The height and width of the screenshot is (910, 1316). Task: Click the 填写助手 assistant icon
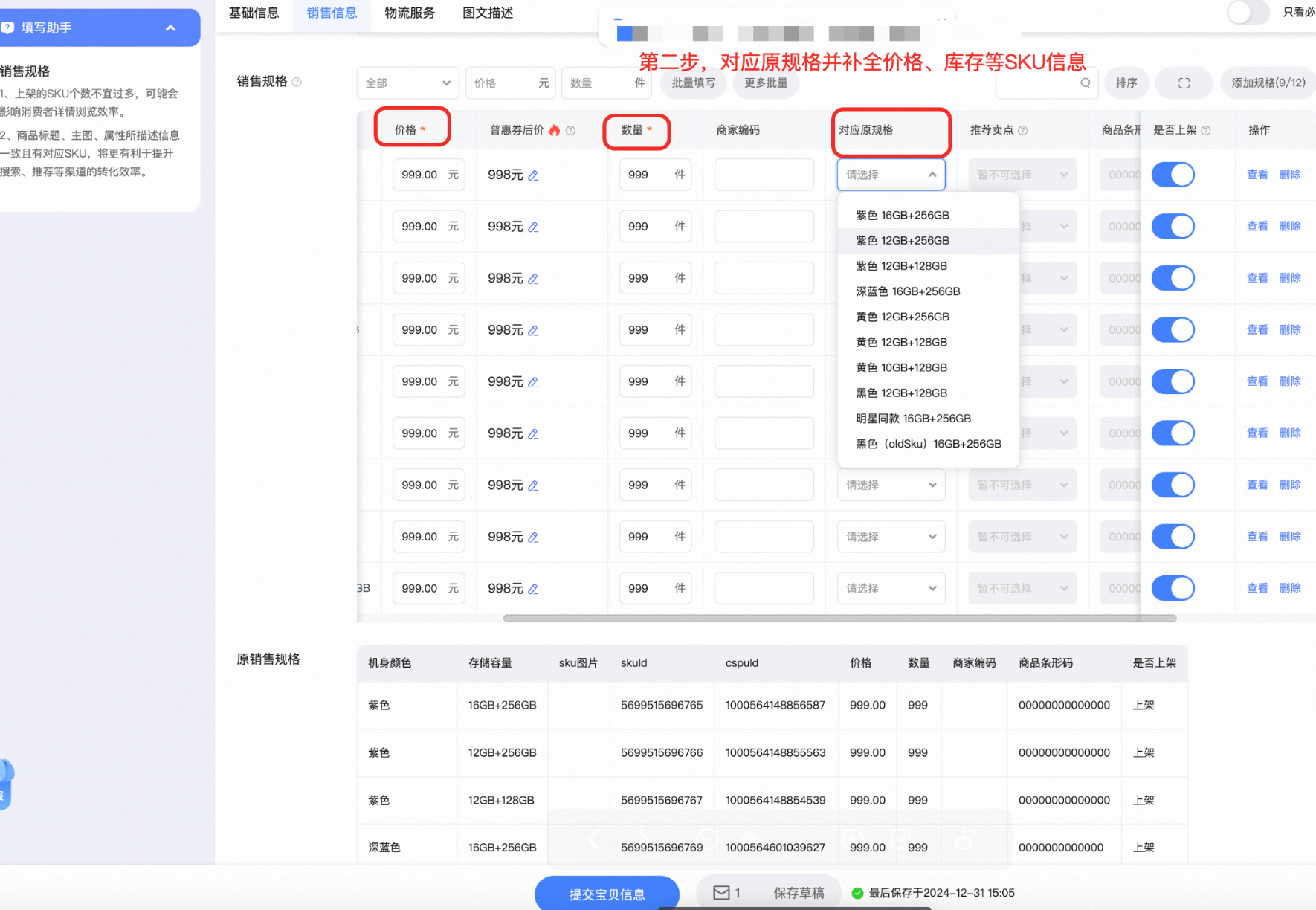pos(7,28)
